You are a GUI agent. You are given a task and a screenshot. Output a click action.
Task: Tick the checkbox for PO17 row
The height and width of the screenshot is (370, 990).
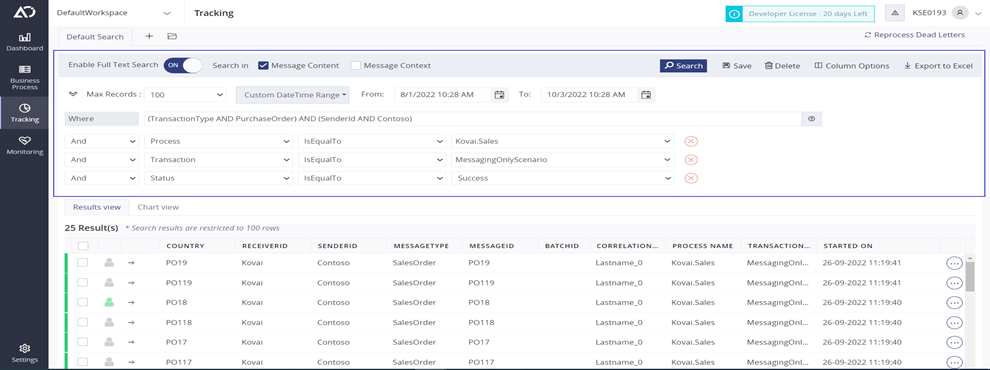coord(83,342)
